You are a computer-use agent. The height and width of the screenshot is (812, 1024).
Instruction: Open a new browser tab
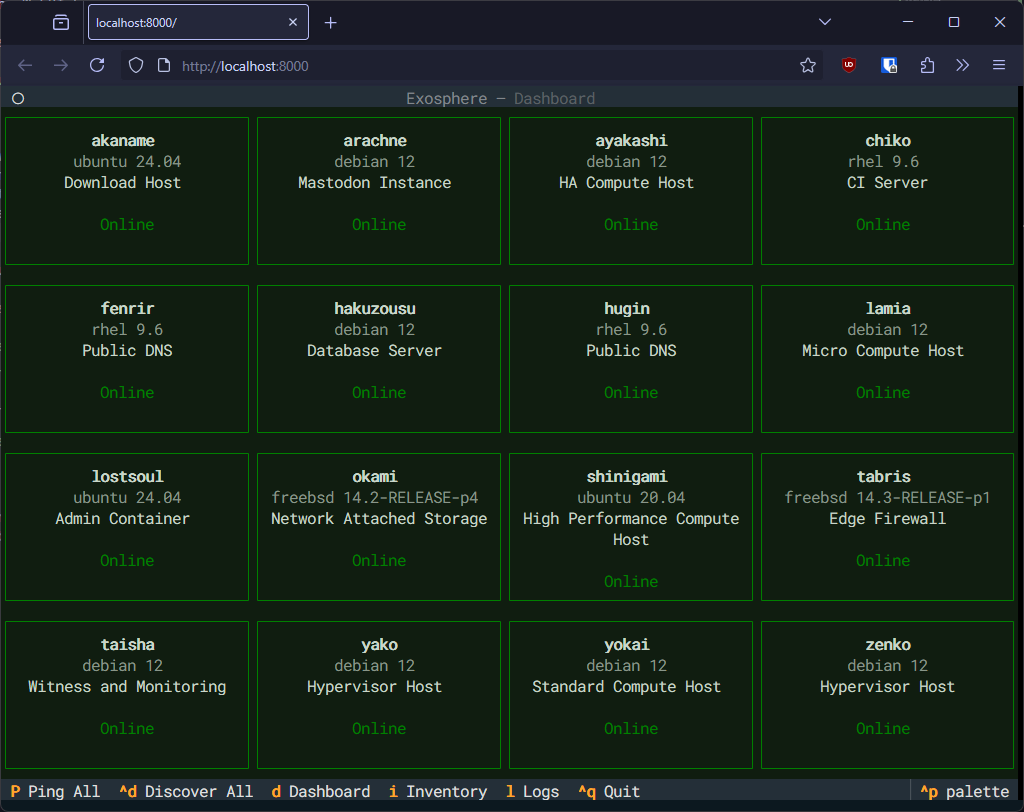click(x=331, y=22)
